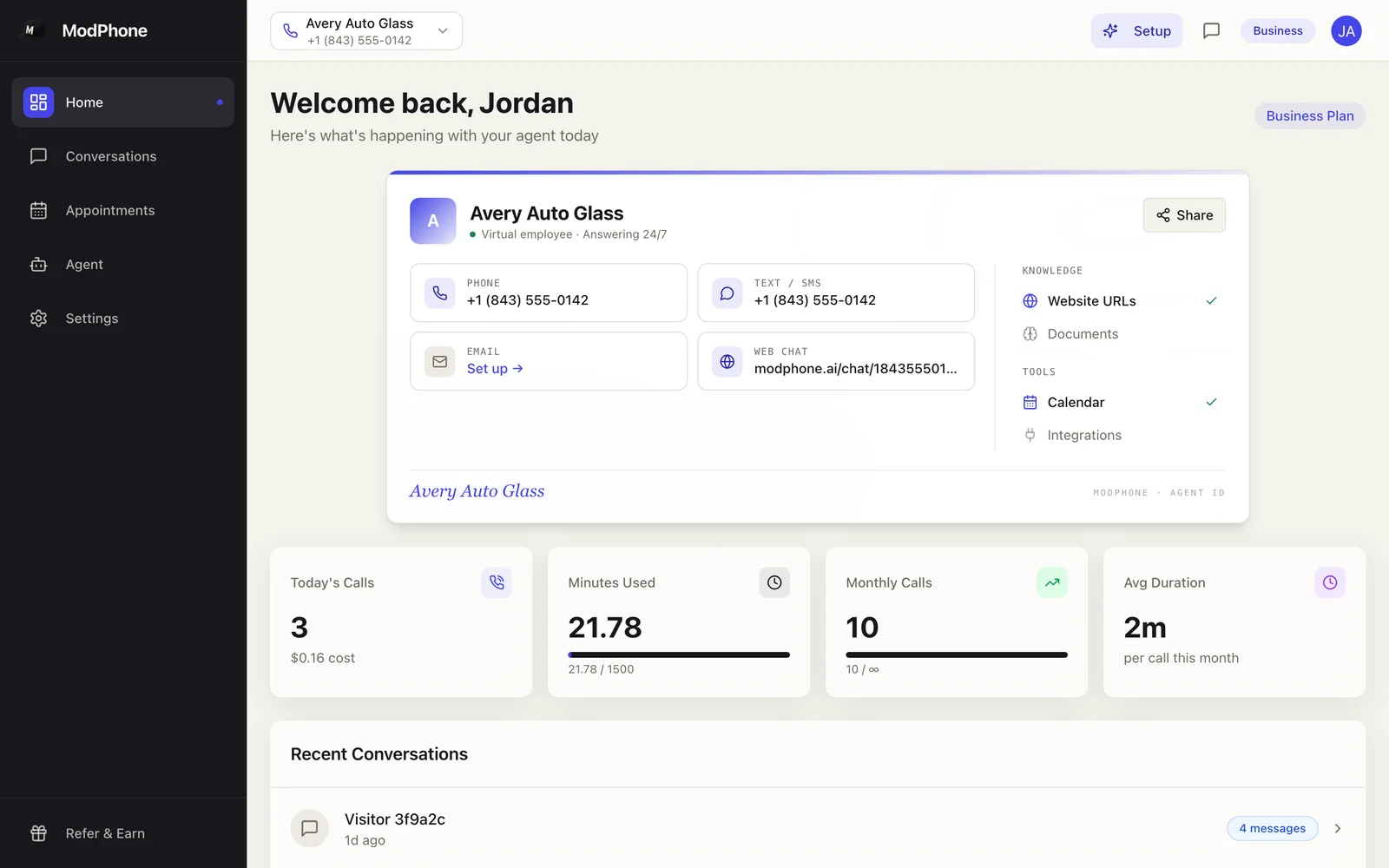Click the Set up email link
The height and width of the screenshot is (868, 1389).
[x=495, y=369]
